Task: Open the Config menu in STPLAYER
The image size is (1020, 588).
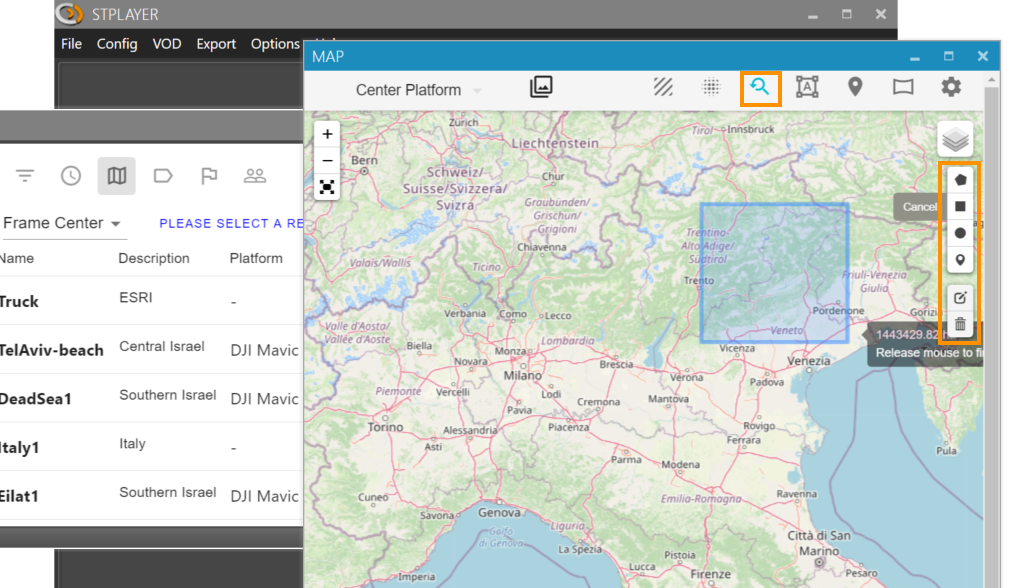Action: (116, 44)
